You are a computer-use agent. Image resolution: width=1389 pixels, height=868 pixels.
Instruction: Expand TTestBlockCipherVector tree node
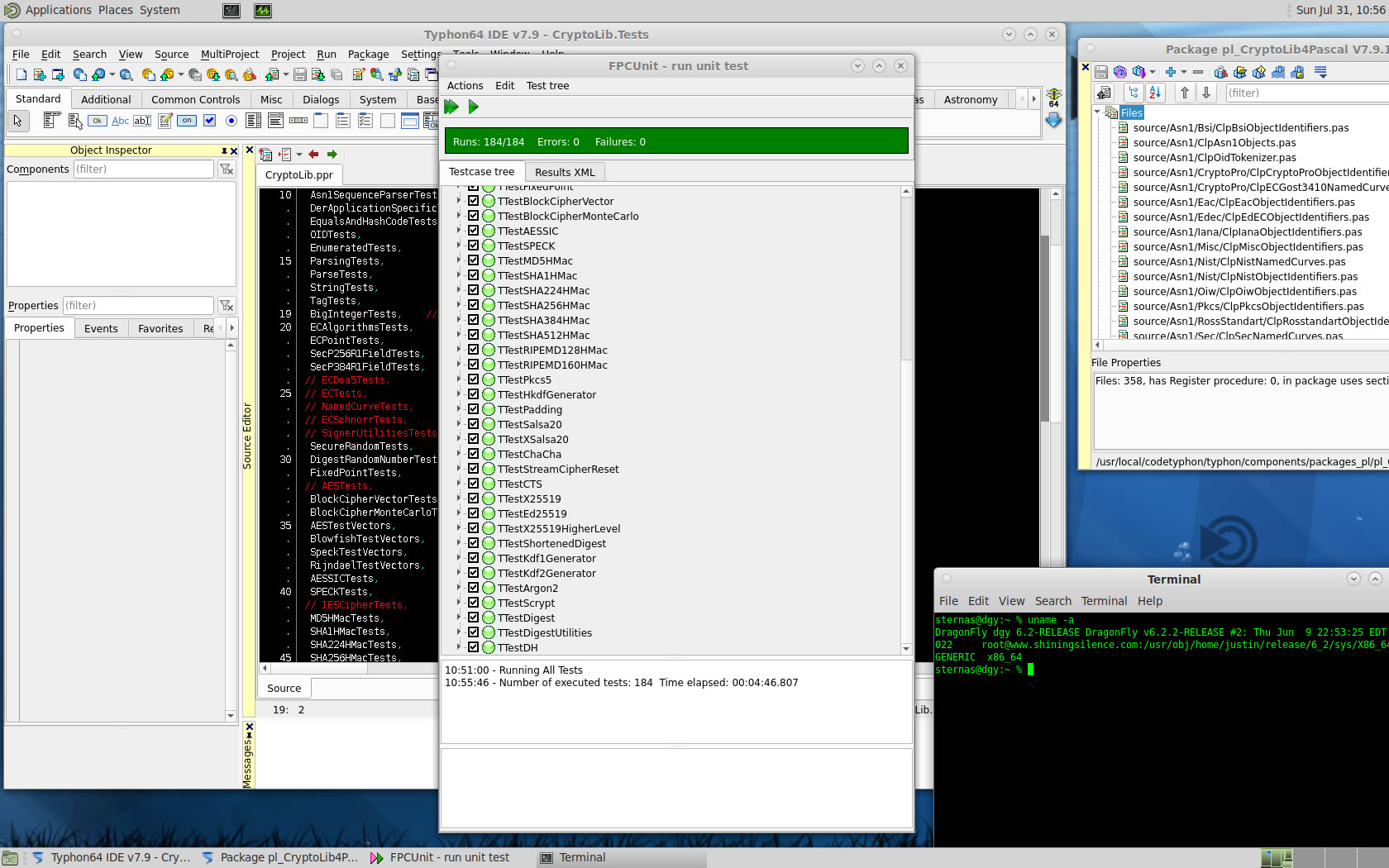tap(459, 201)
